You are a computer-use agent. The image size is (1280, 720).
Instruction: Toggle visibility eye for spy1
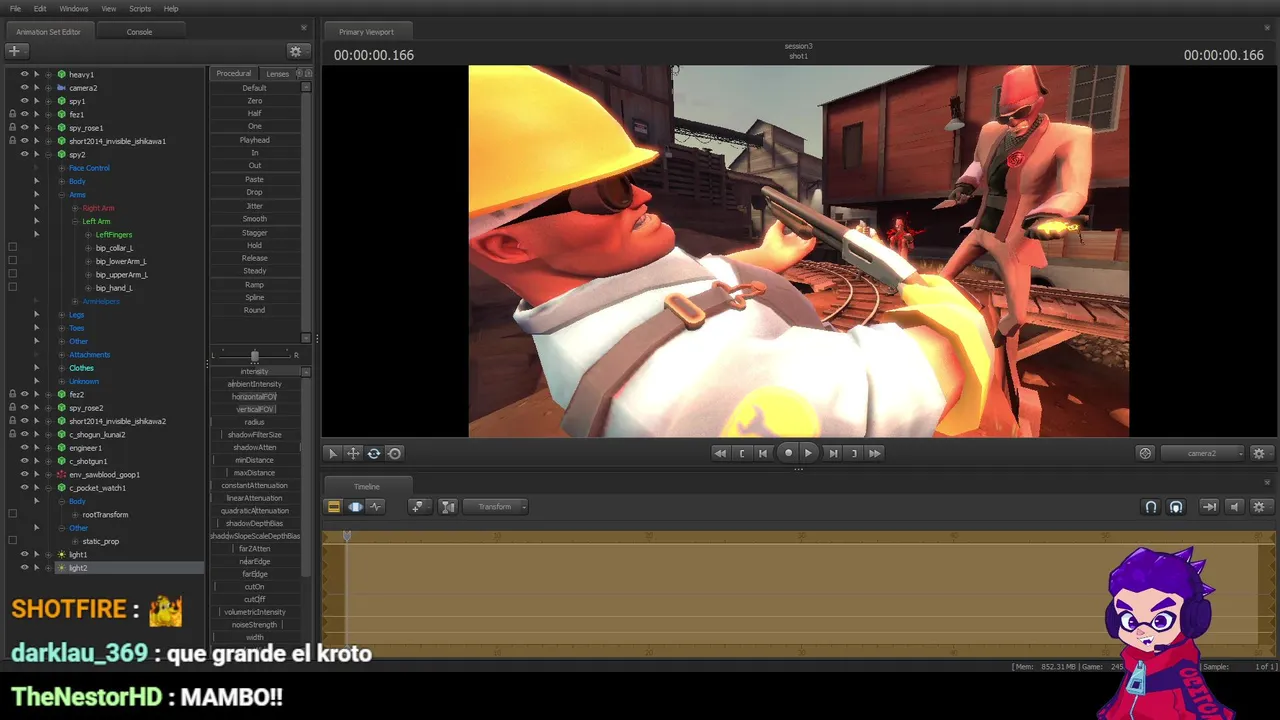(x=25, y=101)
